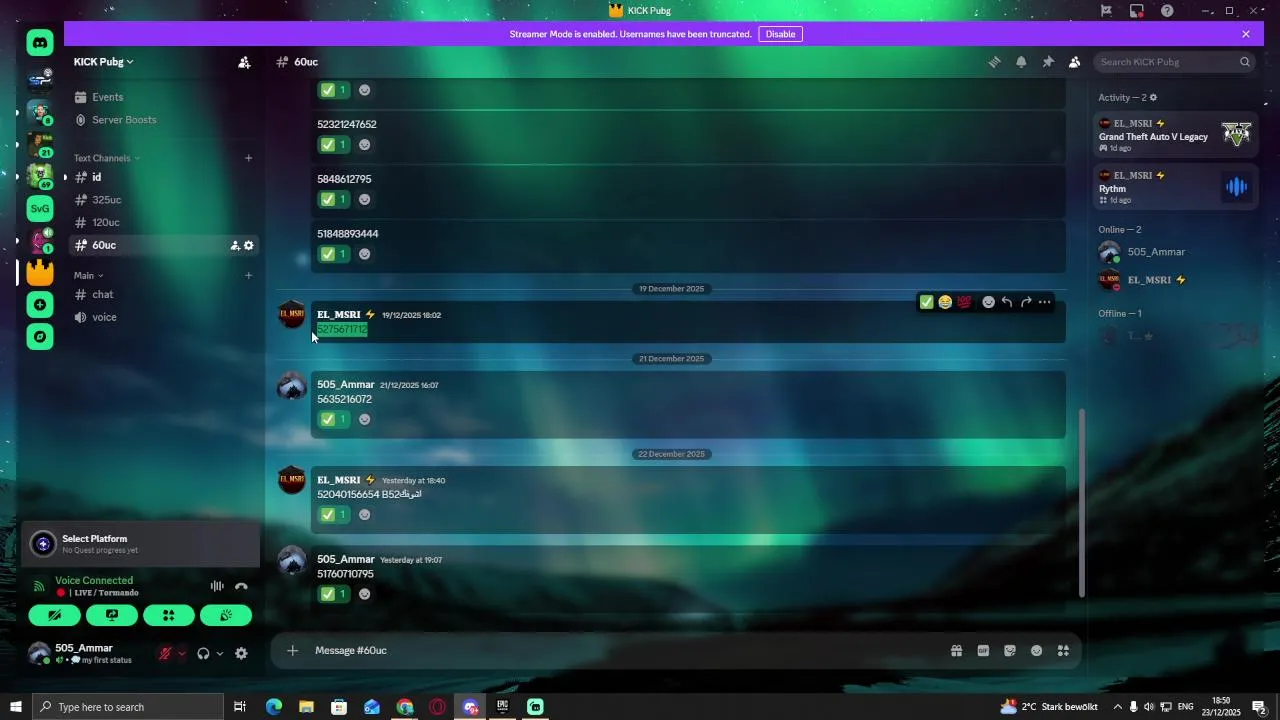The height and width of the screenshot is (720, 1280).
Task: Open the Threads icon in channel header
Action: coord(995,62)
